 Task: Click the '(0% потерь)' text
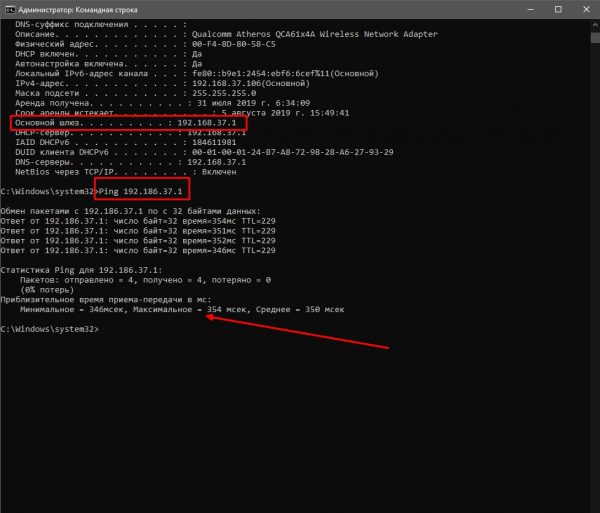pyautogui.click(x=47, y=290)
